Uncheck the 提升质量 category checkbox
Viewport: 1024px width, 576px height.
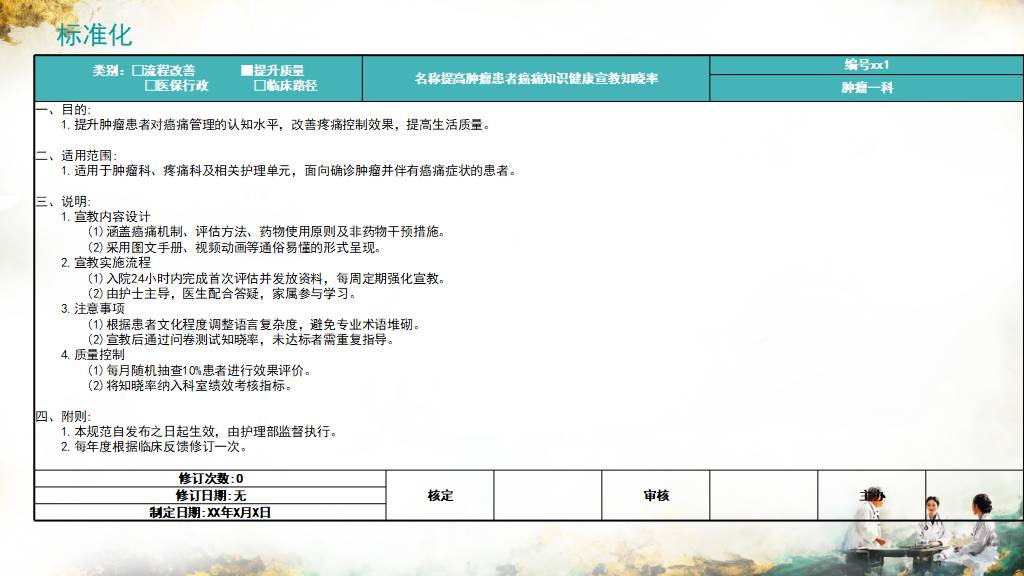tap(246, 70)
